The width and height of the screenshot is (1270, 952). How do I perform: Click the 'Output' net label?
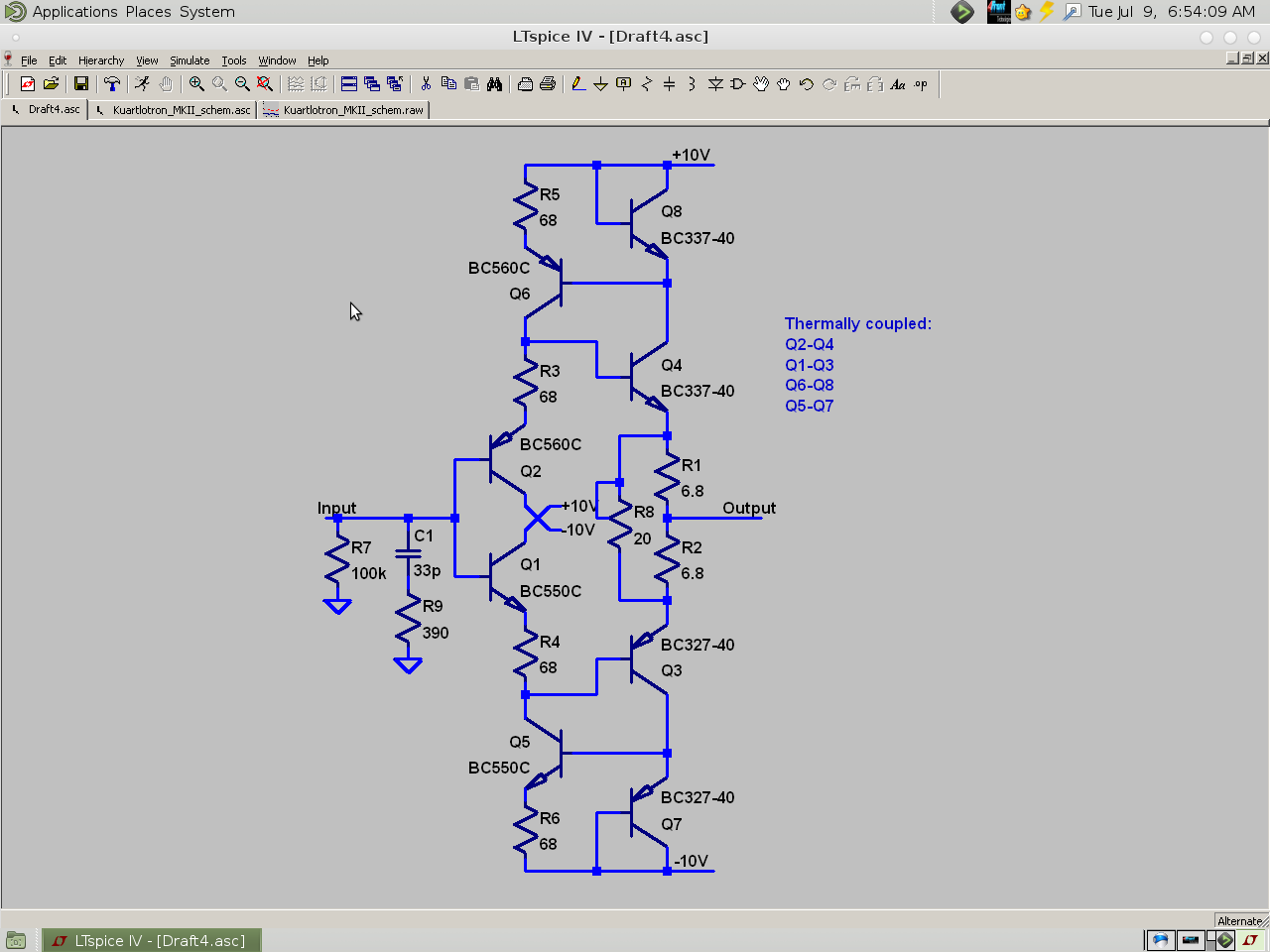point(749,508)
